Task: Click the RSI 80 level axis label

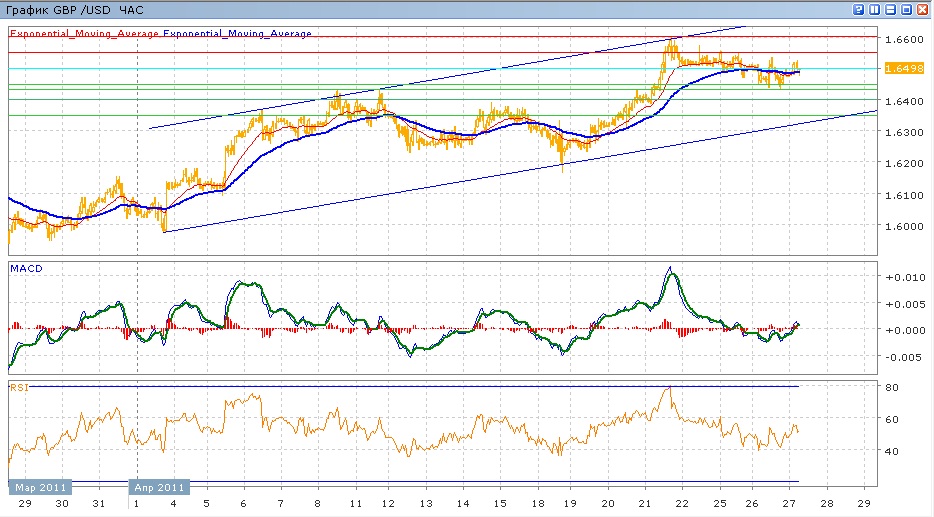Action: point(892,386)
